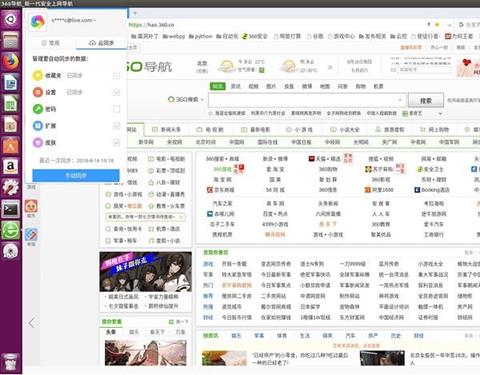This screenshot has height=375, width=480.
Task: Click the green 密码 key icon
Action: [38, 109]
